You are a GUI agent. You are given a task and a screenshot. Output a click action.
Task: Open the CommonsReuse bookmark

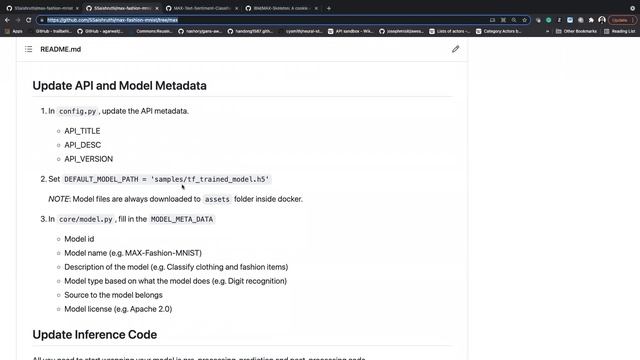point(151,31)
